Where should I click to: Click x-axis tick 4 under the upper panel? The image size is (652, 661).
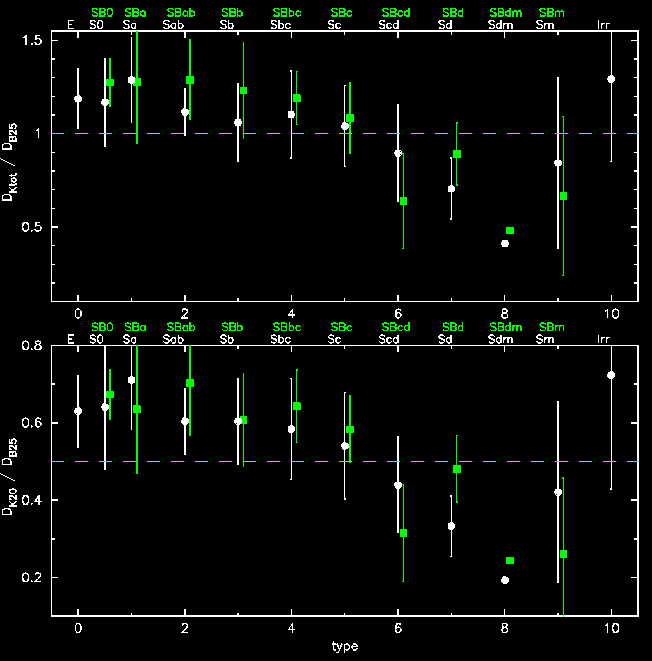click(291, 314)
